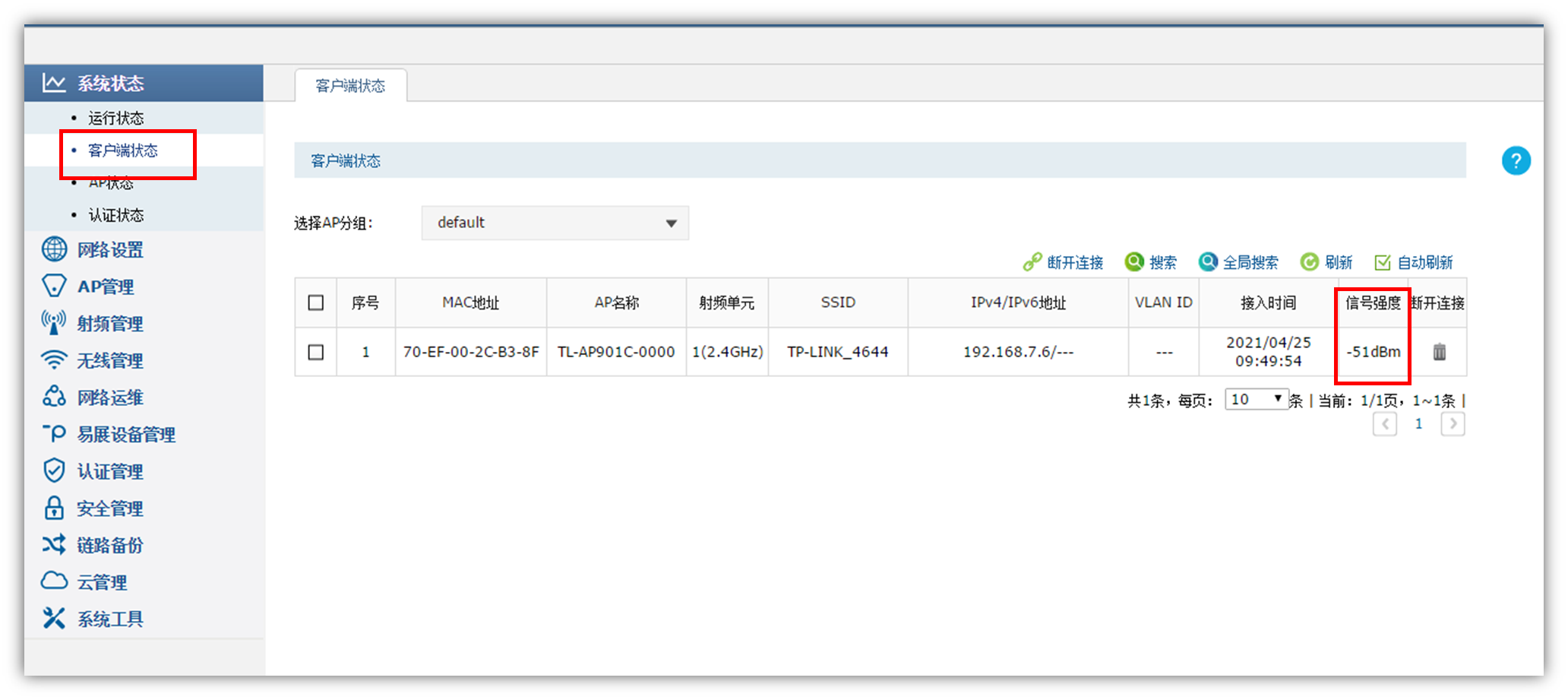Screen dimensions: 1568x700
Task: Click the blue help question mark icon
Action: tap(1516, 161)
